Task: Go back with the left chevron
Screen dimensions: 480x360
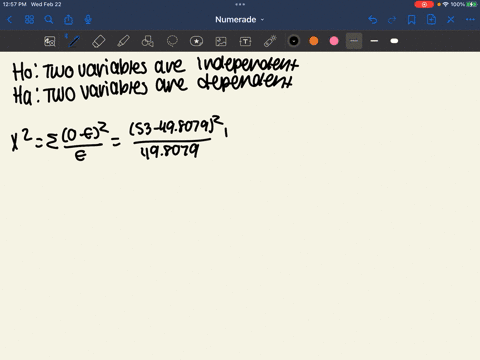Action: pos(10,20)
